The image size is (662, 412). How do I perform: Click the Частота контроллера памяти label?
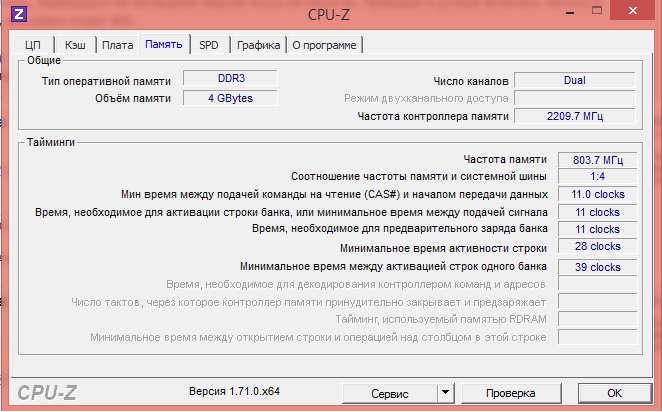pos(433,116)
